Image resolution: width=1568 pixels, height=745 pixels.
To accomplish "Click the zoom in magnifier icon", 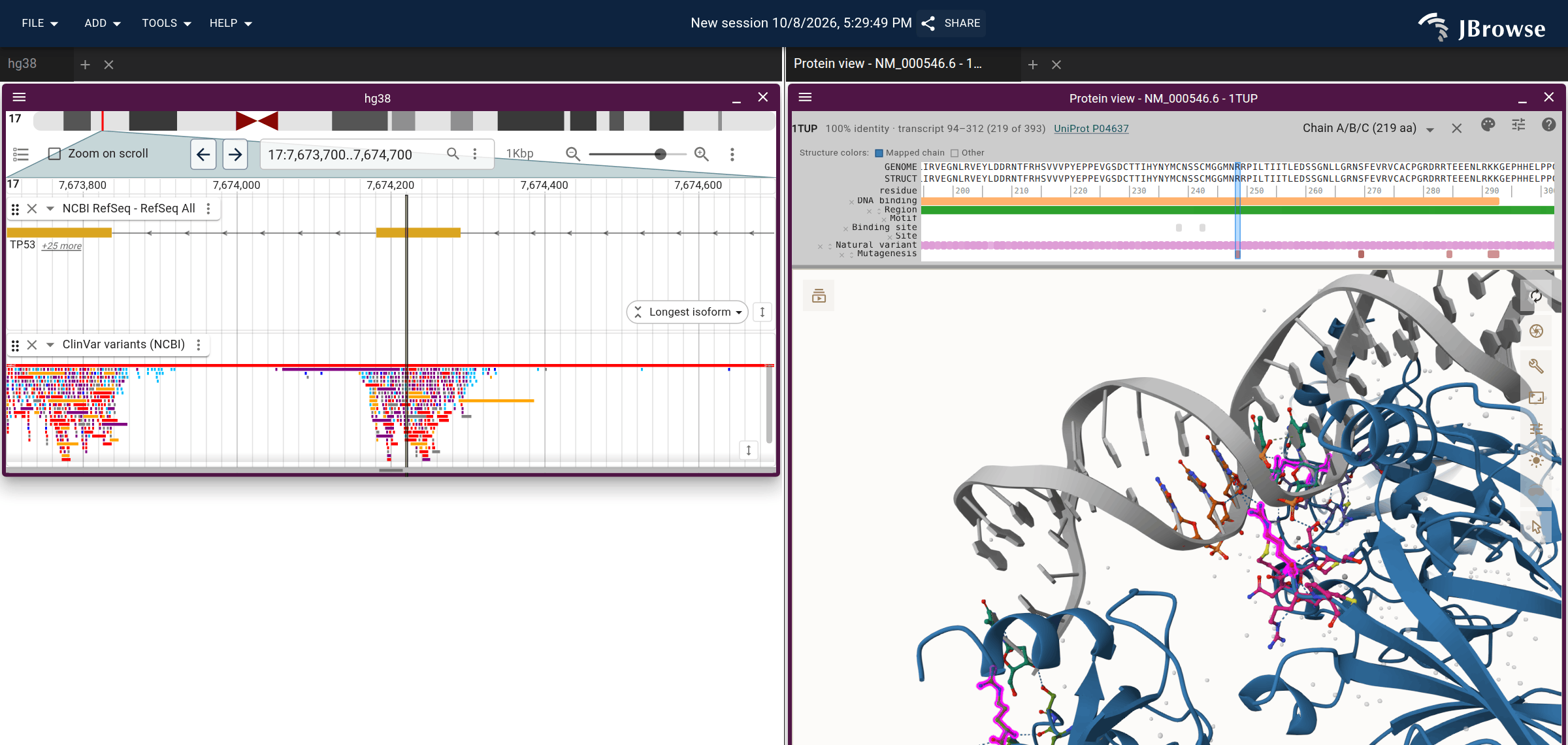I will pyautogui.click(x=702, y=154).
